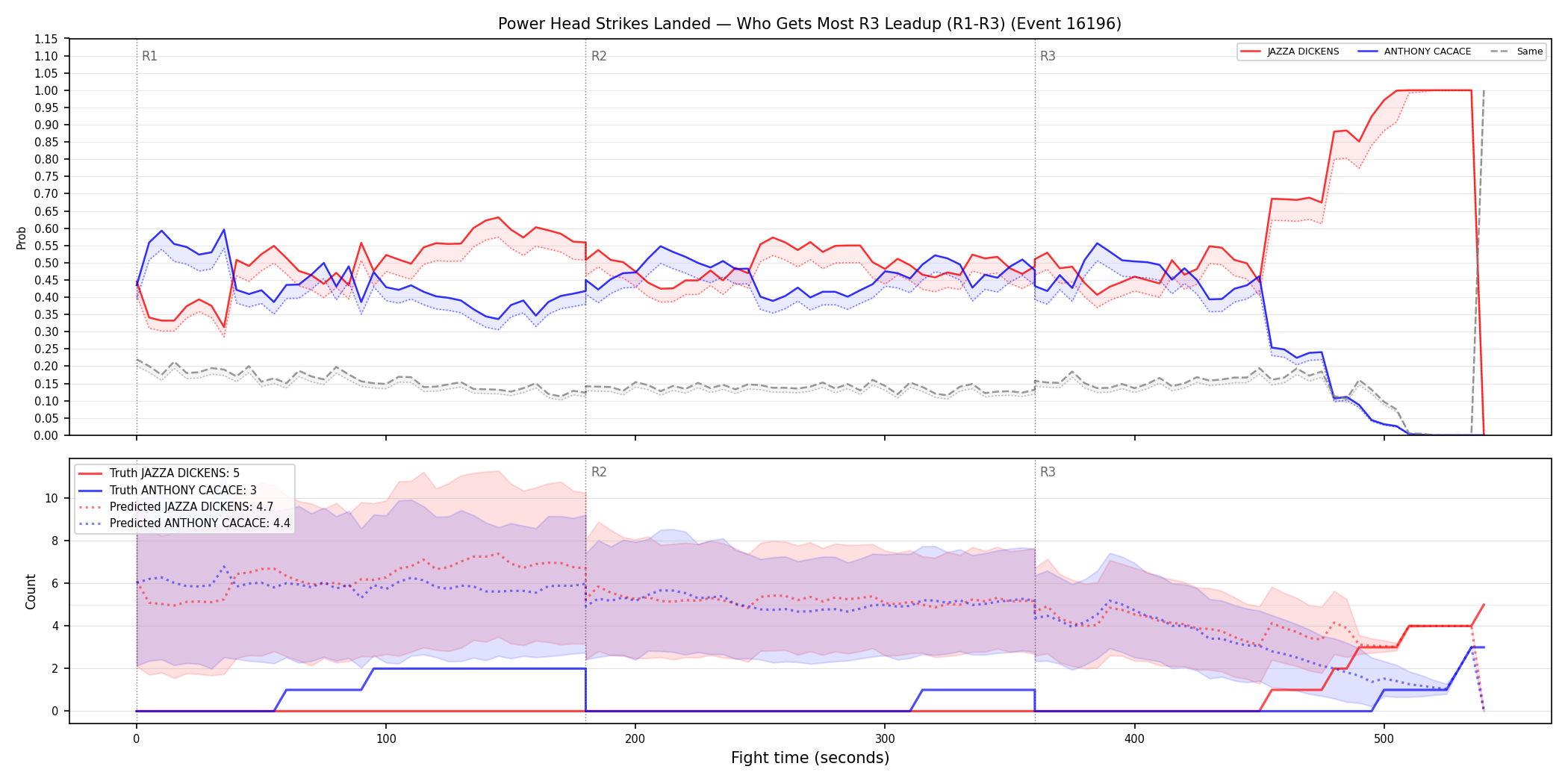Viewport: 1568px width, 784px height.
Task: Click the 6 tick on the Count axis
Action: 55,583
